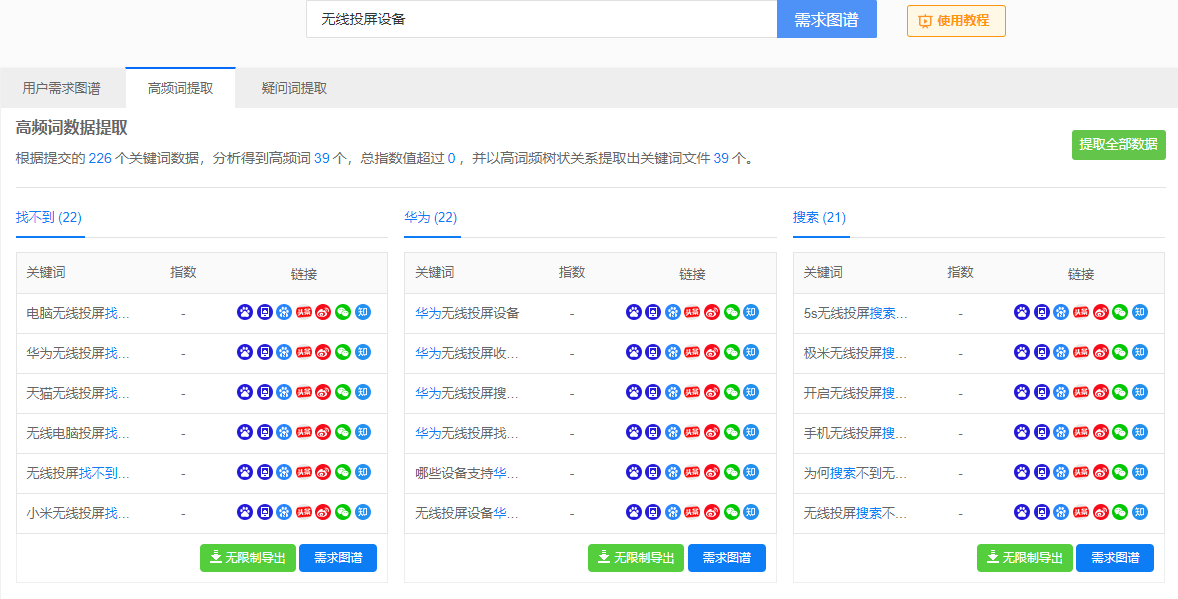Image resolution: width=1178 pixels, height=599 pixels.
Task: Open Zhihu icon in 手机无线投屏搜… row
Action: (x=1140, y=432)
